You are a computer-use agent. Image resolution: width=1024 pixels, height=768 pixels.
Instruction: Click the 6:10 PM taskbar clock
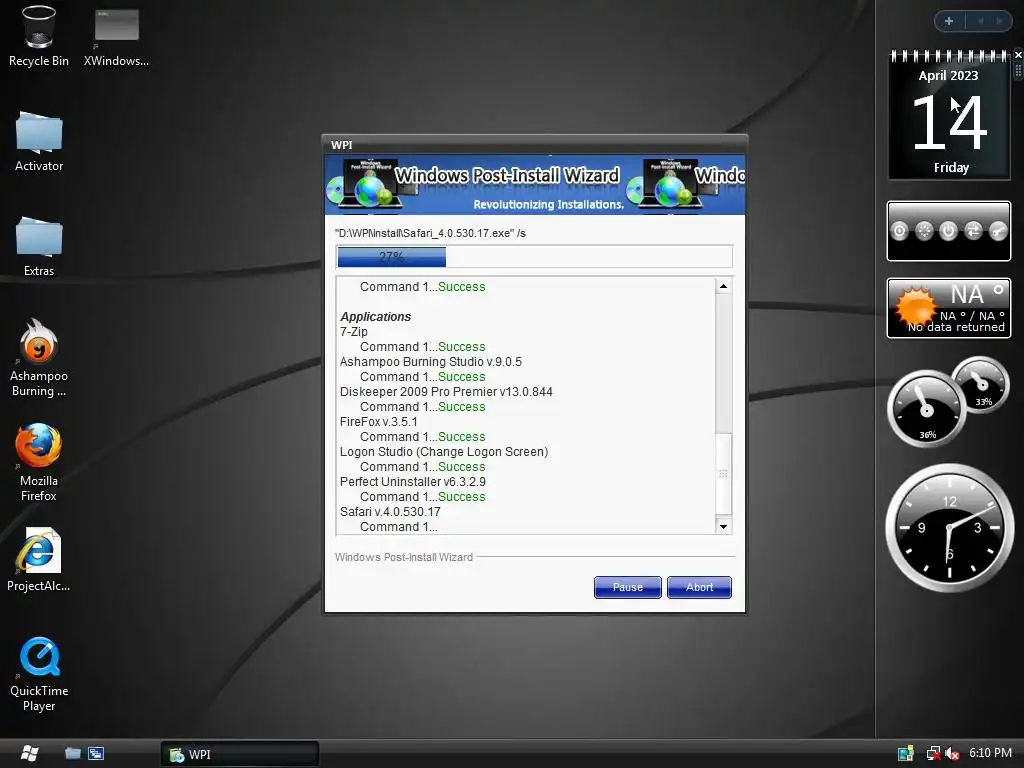pos(990,753)
